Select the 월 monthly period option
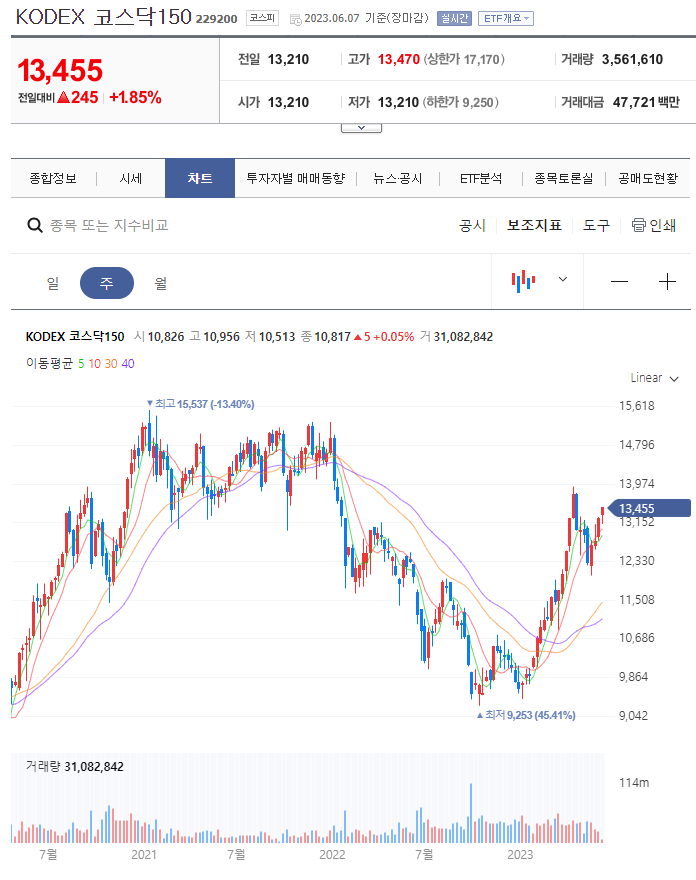The height and width of the screenshot is (880, 696). pyautogui.click(x=161, y=283)
